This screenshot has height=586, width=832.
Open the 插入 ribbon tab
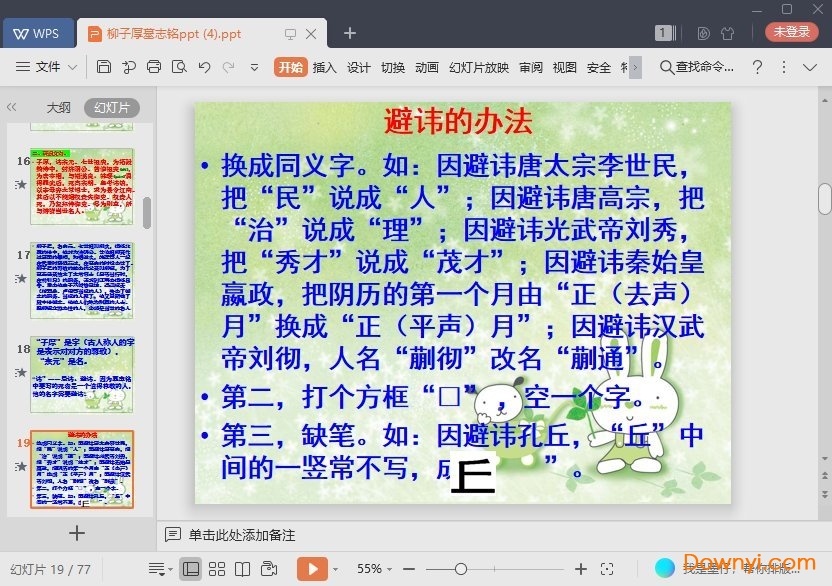tap(324, 67)
